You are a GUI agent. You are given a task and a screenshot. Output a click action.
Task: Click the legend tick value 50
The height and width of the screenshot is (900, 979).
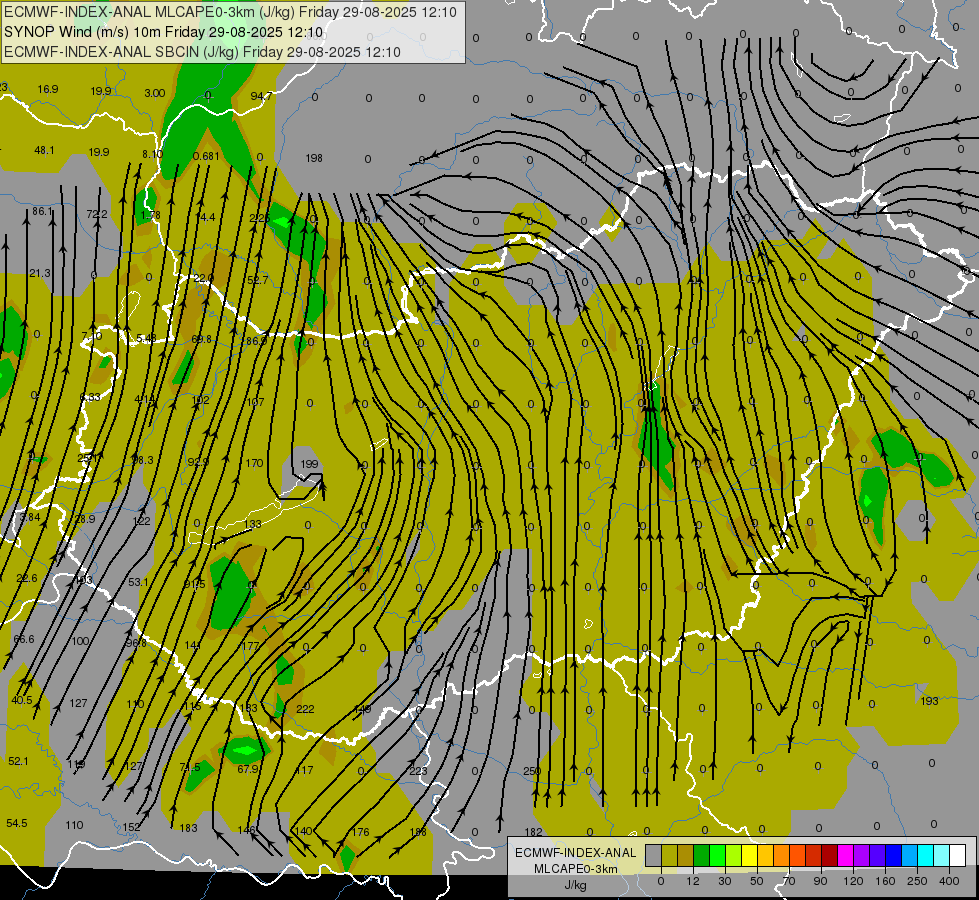[757, 881]
